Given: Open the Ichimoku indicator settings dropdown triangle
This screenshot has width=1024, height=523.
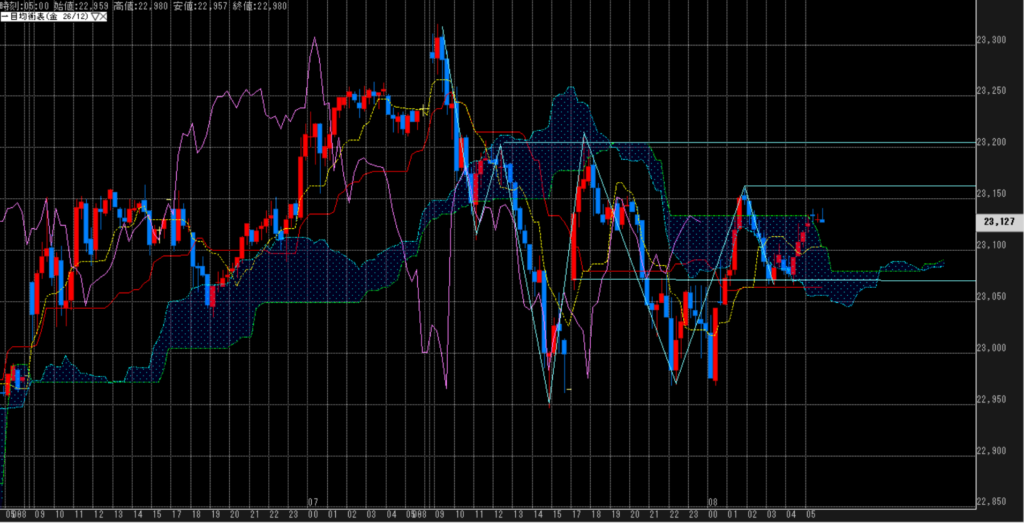Looking at the screenshot, I should pyautogui.click(x=93, y=15).
